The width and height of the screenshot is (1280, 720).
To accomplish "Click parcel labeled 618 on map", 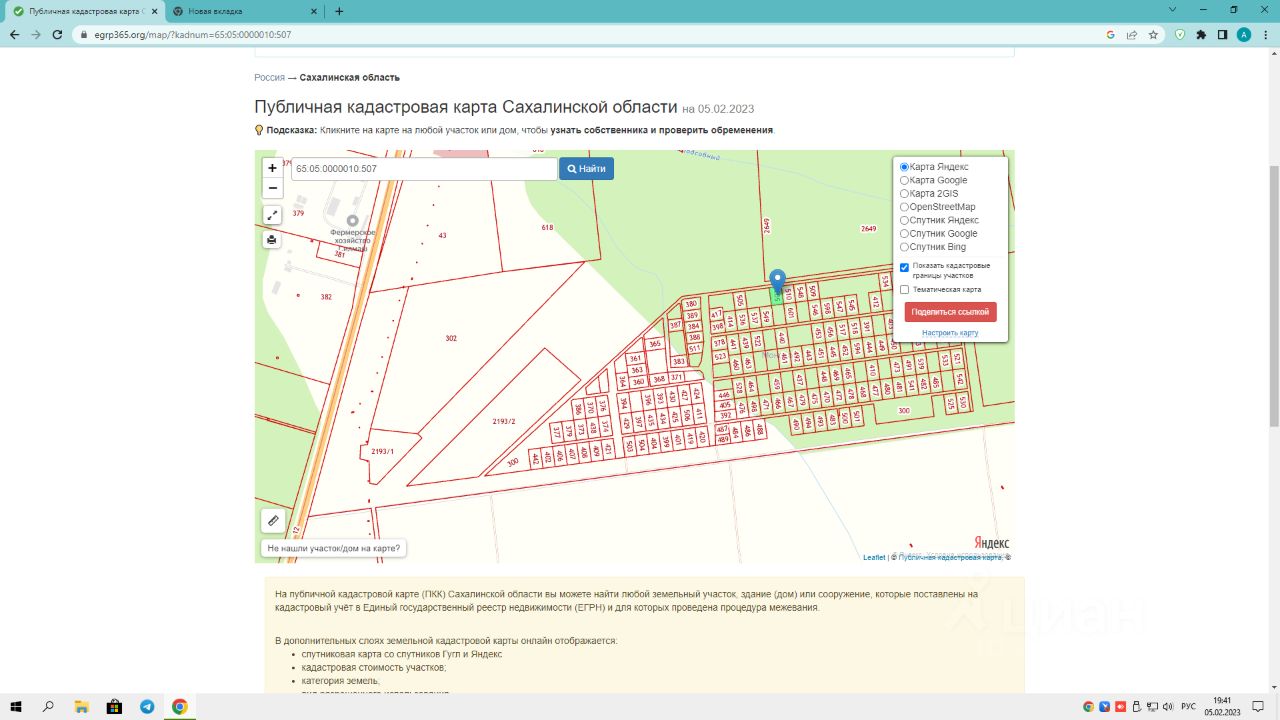I will pos(547,227).
